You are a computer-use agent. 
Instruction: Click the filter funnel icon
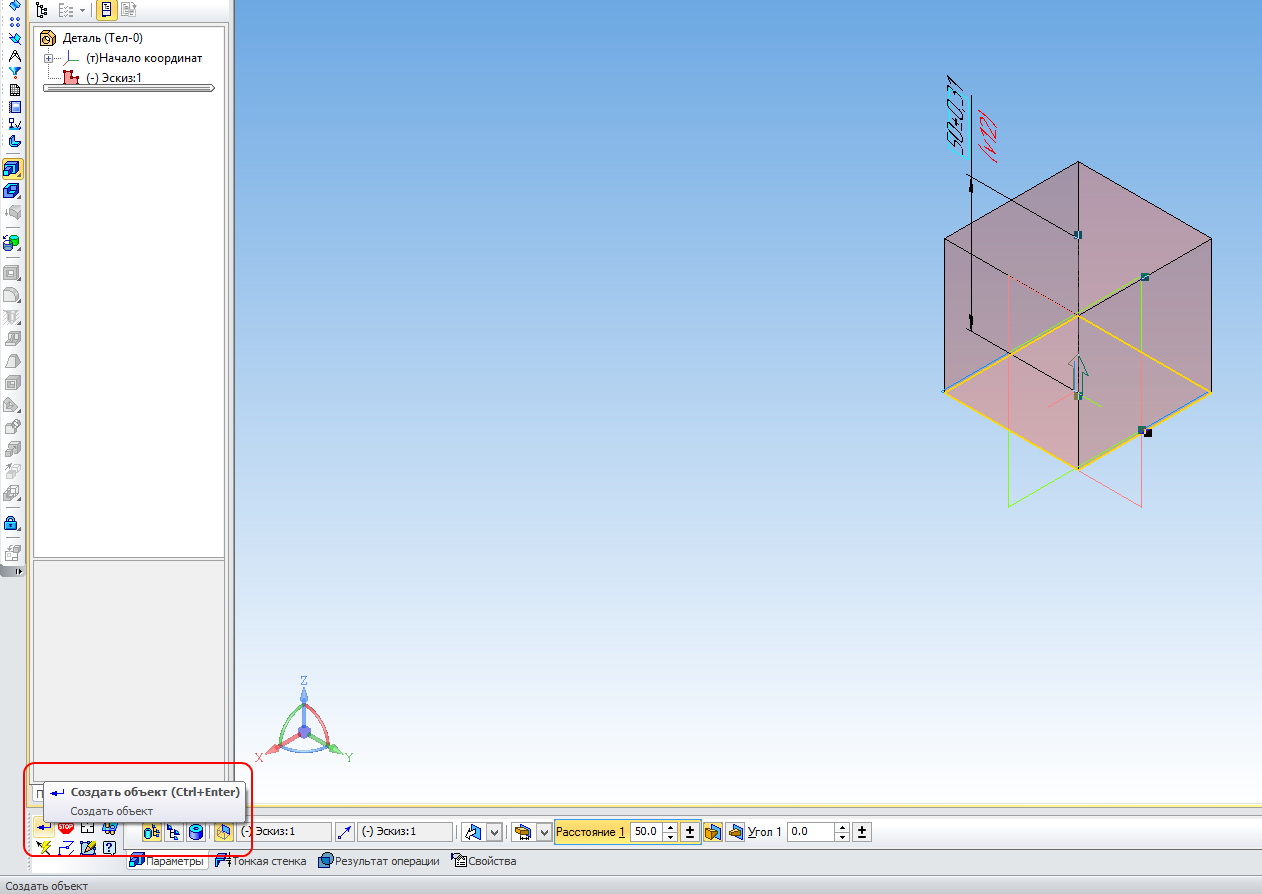point(14,72)
